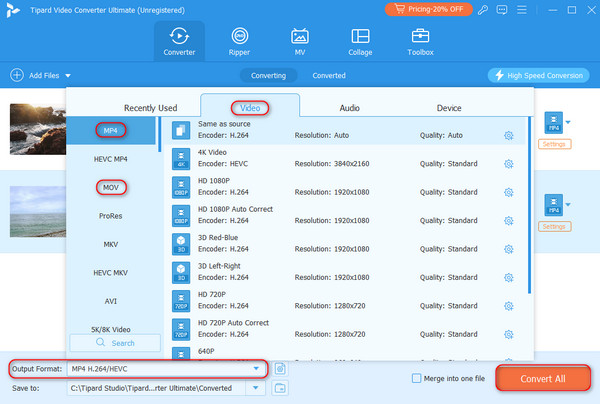Click Pricing-20% OFF button
Screen dimensions: 600x404
pyautogui.click(x=429, y=9)
